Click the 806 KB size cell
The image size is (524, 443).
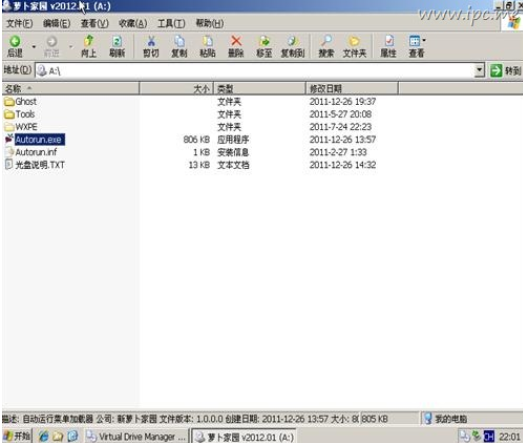(196, 139)
